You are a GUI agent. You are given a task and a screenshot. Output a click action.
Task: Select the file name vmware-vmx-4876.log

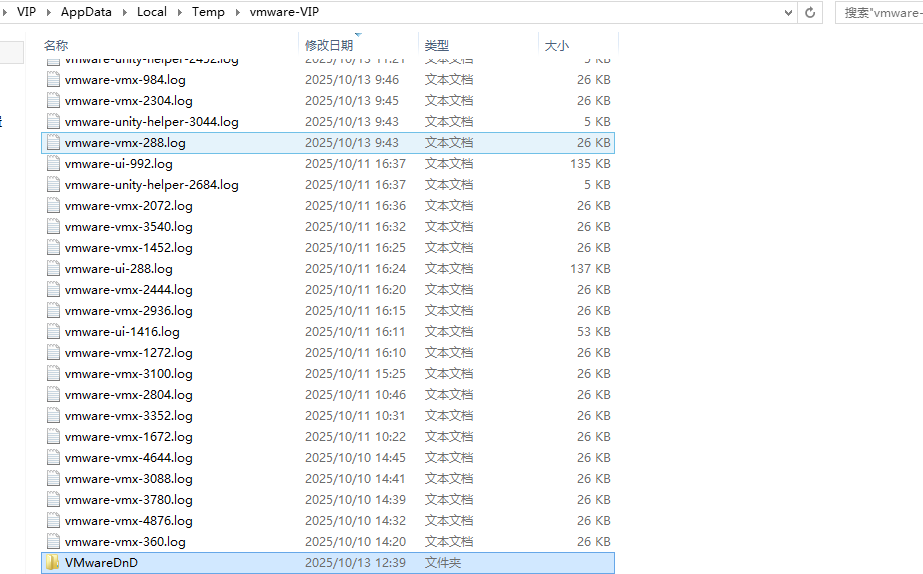click(128, 520)
